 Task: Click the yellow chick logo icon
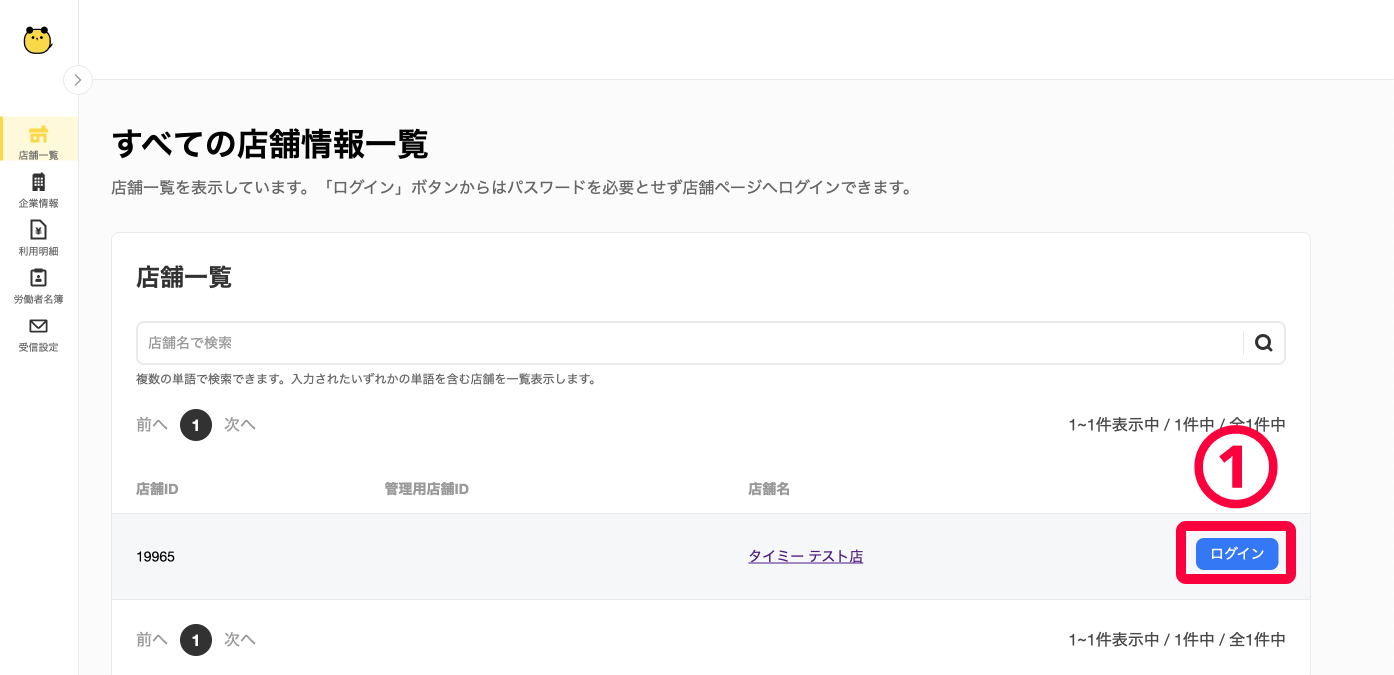[x=38, y=40]
